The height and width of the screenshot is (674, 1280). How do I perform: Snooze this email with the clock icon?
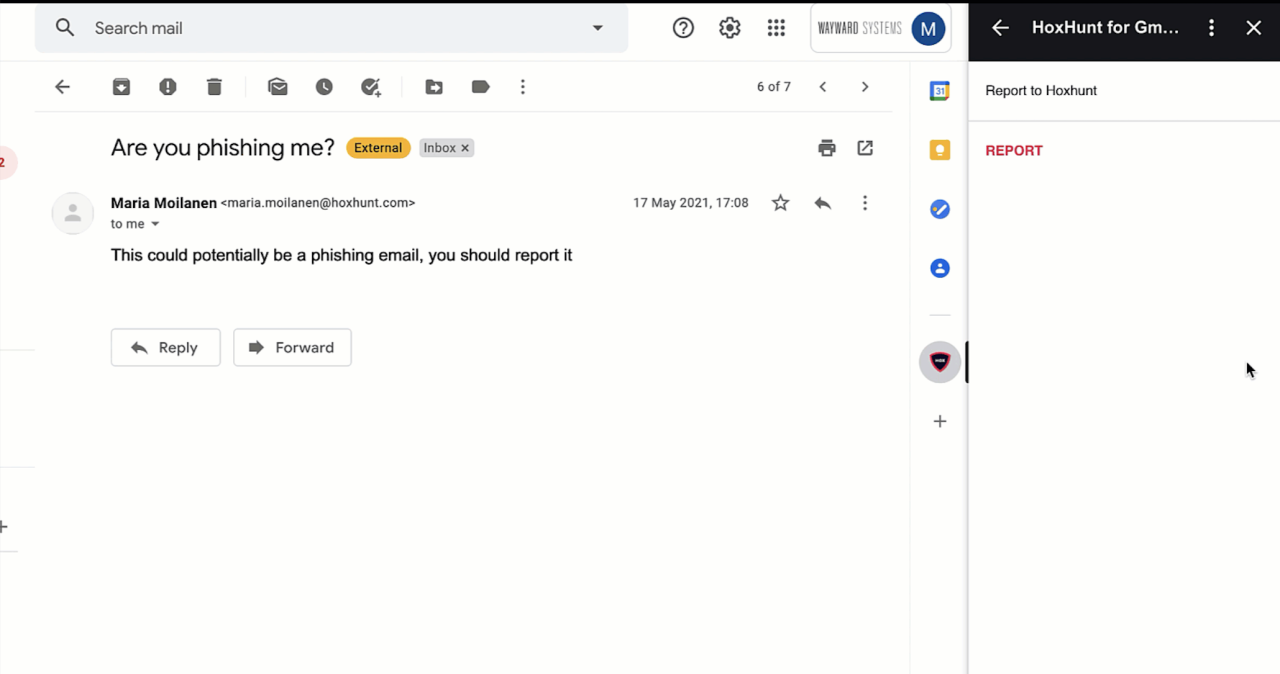(x=324, y=87)
